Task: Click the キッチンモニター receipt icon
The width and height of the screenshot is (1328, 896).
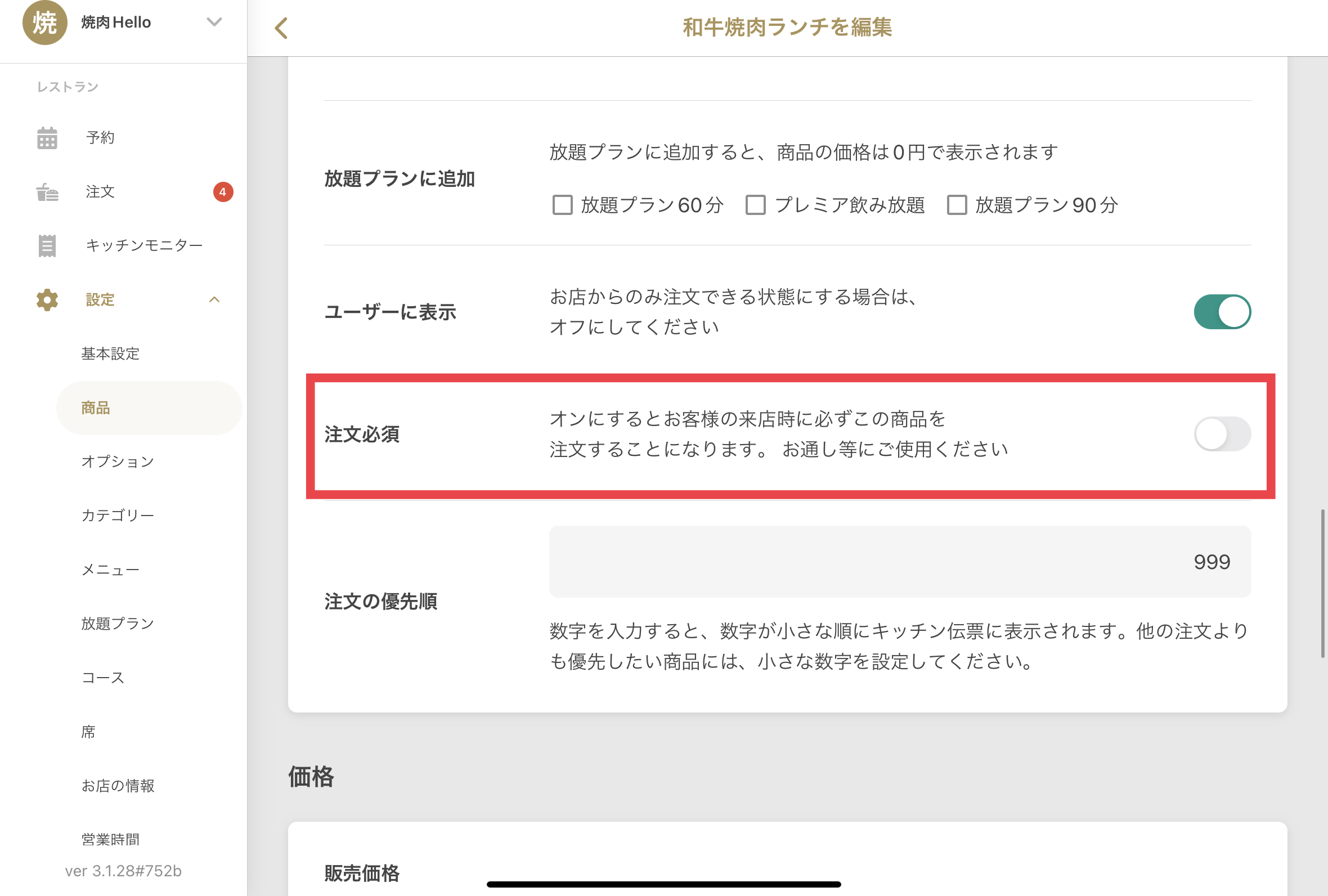Action: (47, 246)
